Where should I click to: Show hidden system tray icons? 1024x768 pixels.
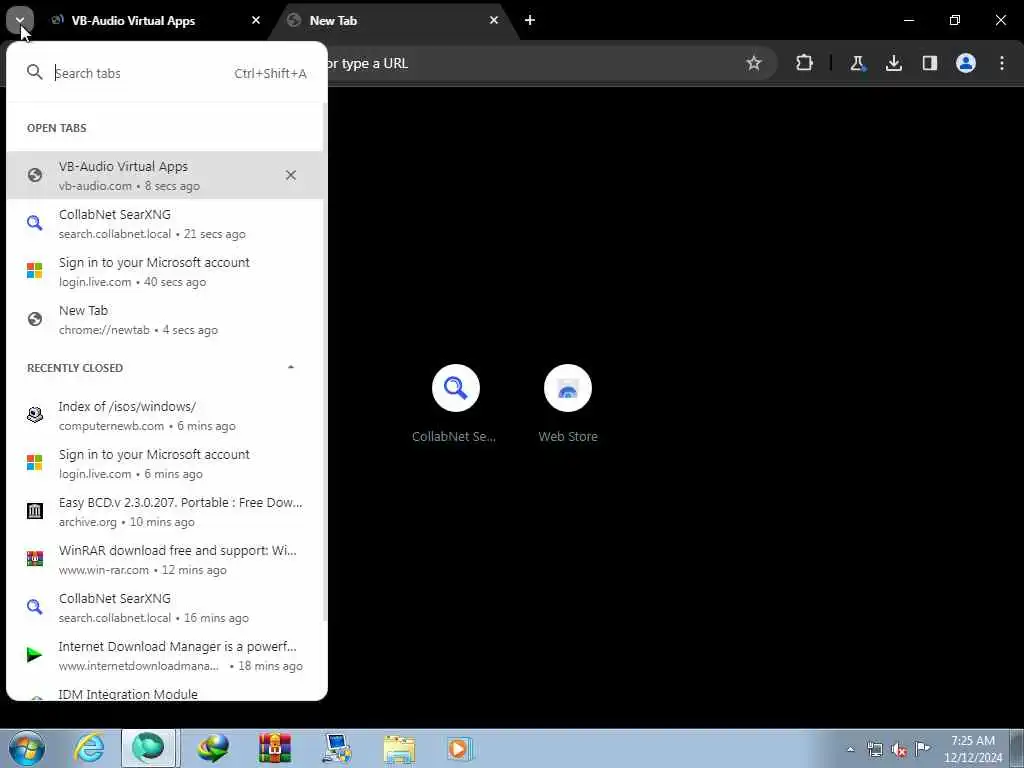[x=850, y=749]
